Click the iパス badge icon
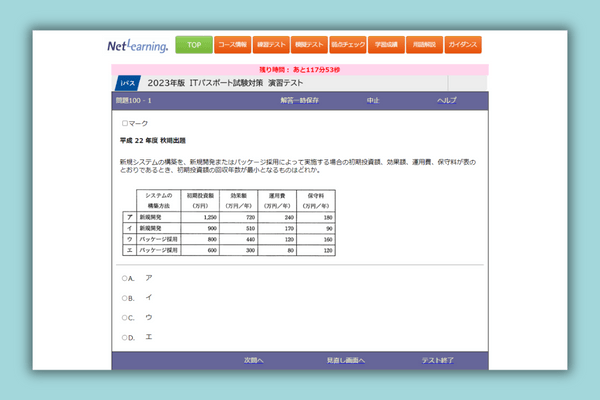The height and width of the screenshot is (400, 600). (x=128, y=83)
